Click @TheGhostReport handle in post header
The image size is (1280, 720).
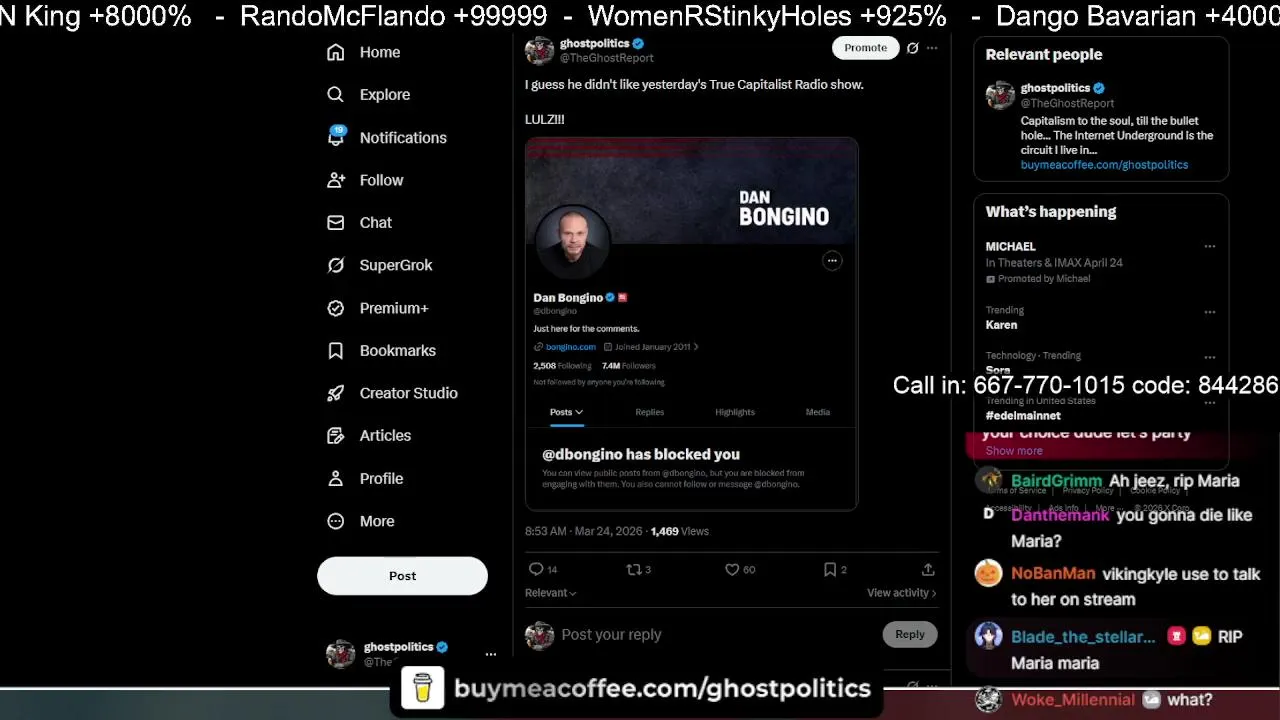tap(607, 58)
